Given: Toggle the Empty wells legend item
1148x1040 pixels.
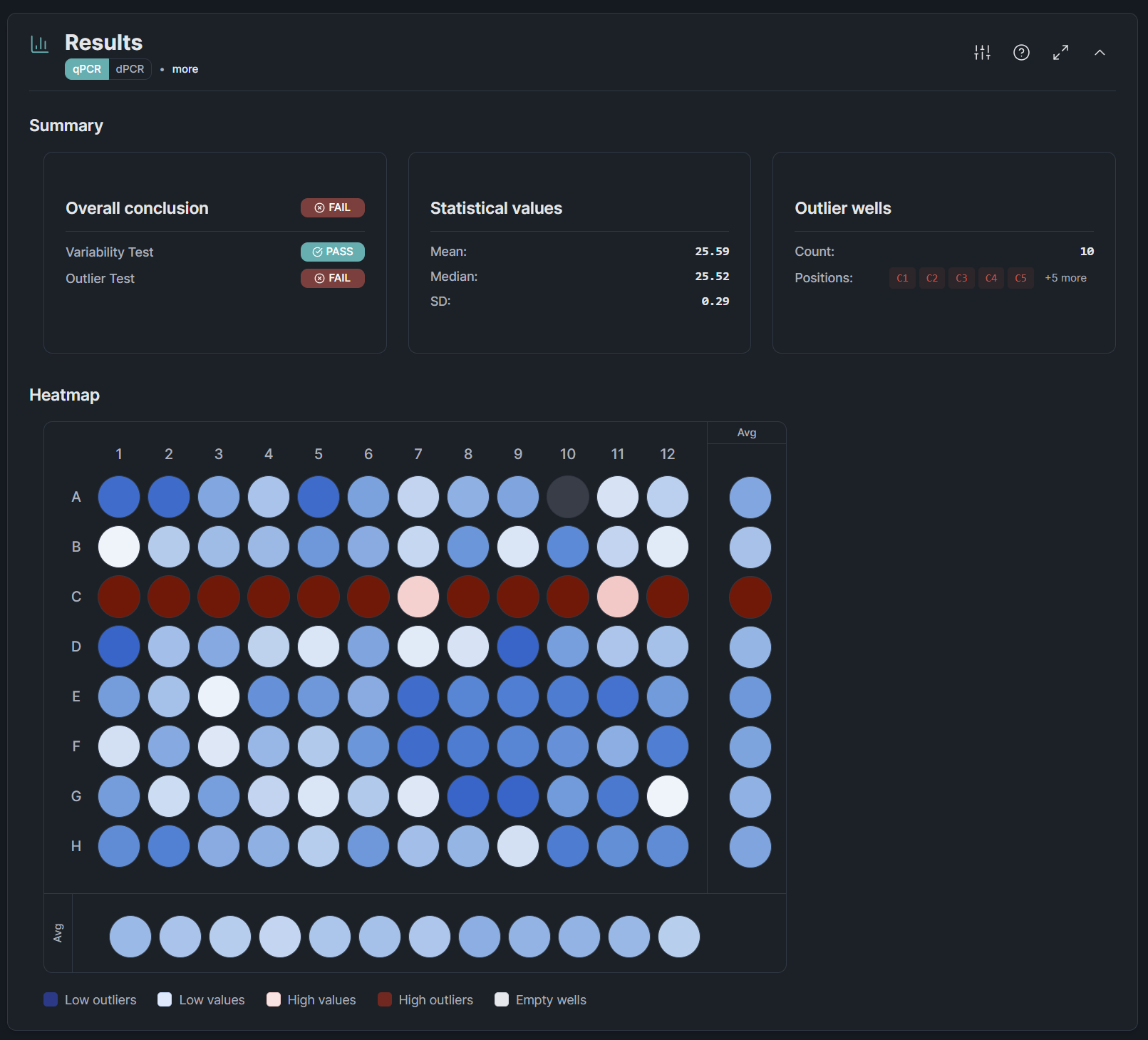Looking at the screenshot, I should click(x=540, y=999).
